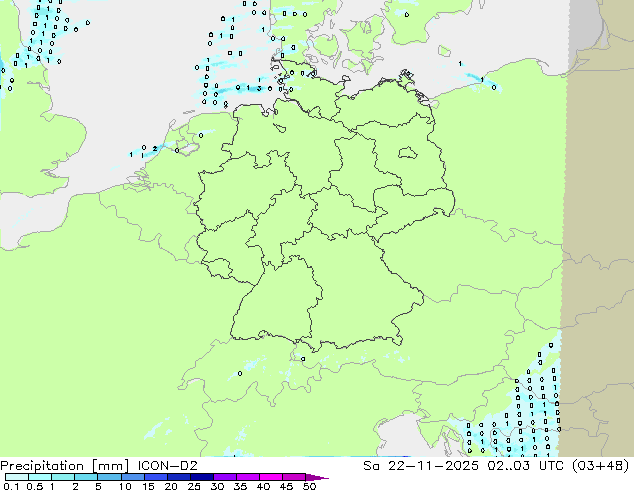
Task: Click the '0.1' legend scale label
Action: coord(11,486)
